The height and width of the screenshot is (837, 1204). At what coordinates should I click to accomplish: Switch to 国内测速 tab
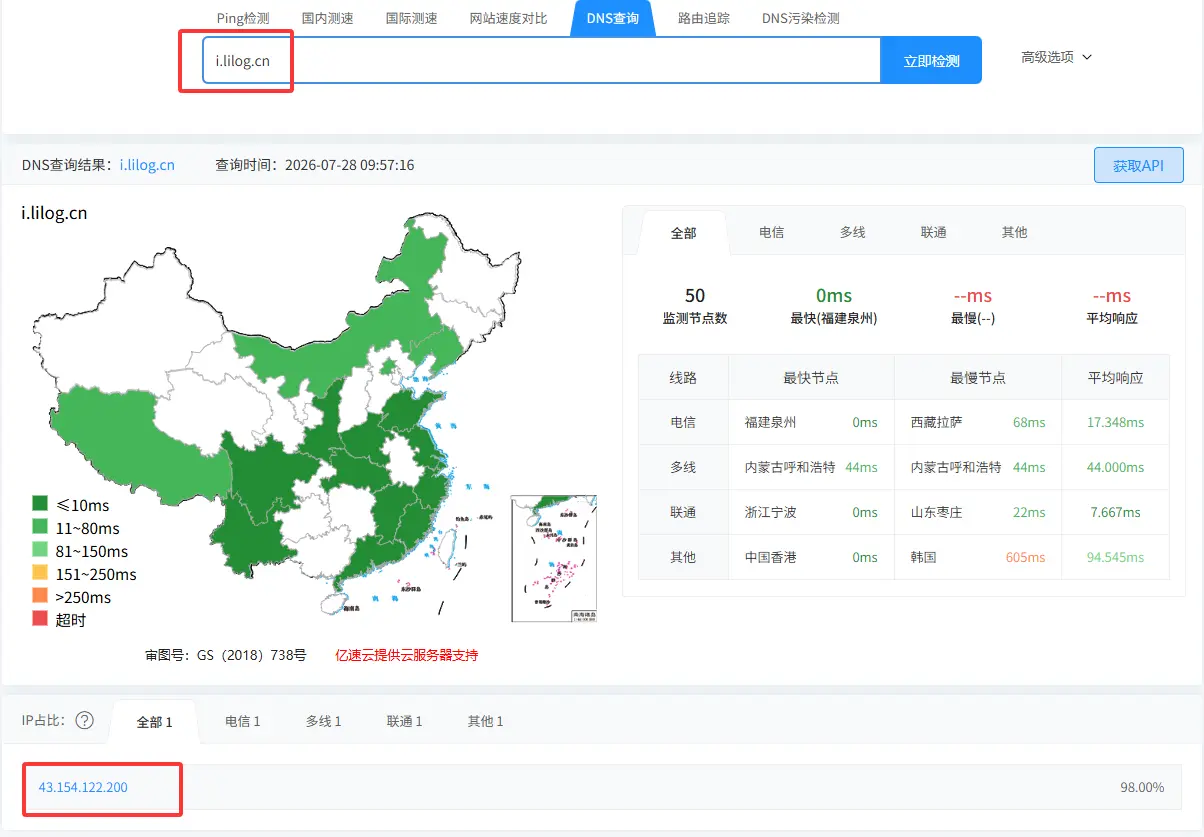click(327, 18)
